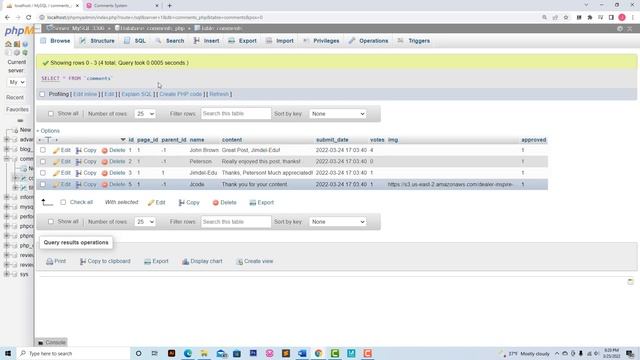Open the lower Number of rows dropdown

pos(145,222)
